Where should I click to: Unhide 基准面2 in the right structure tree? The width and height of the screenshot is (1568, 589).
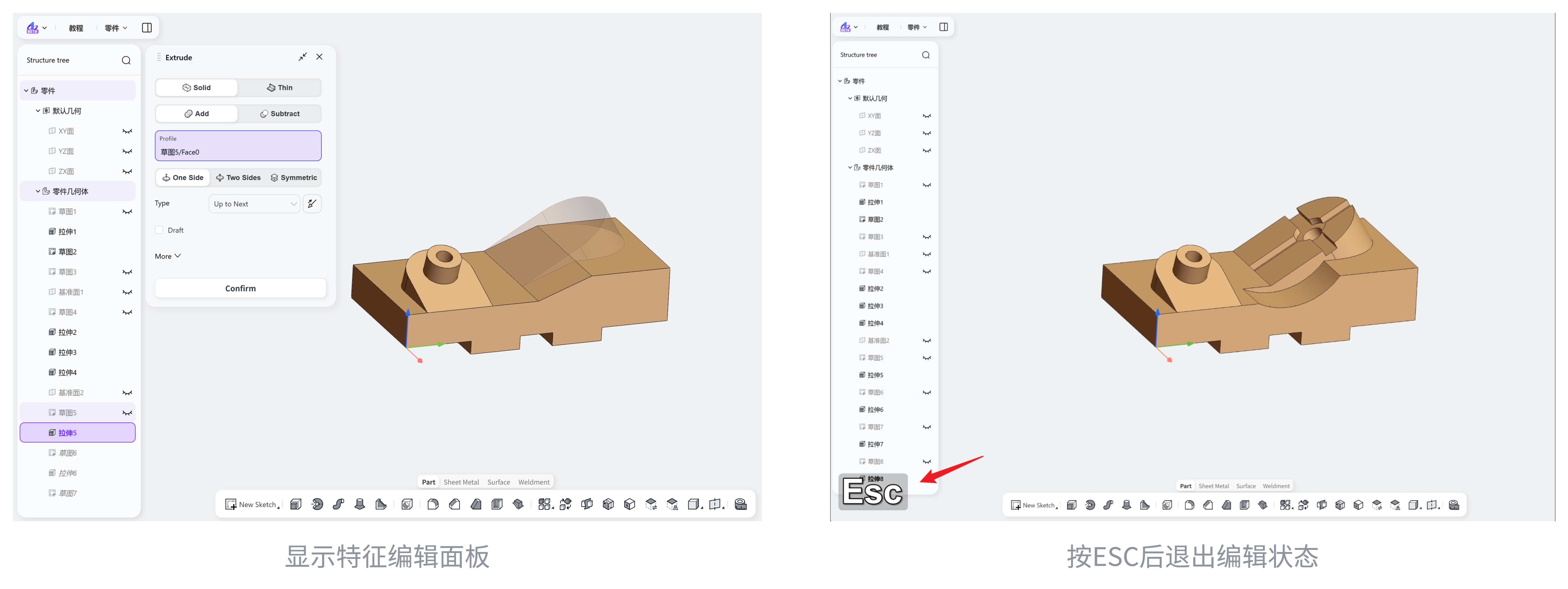click(x=926, y=341)
